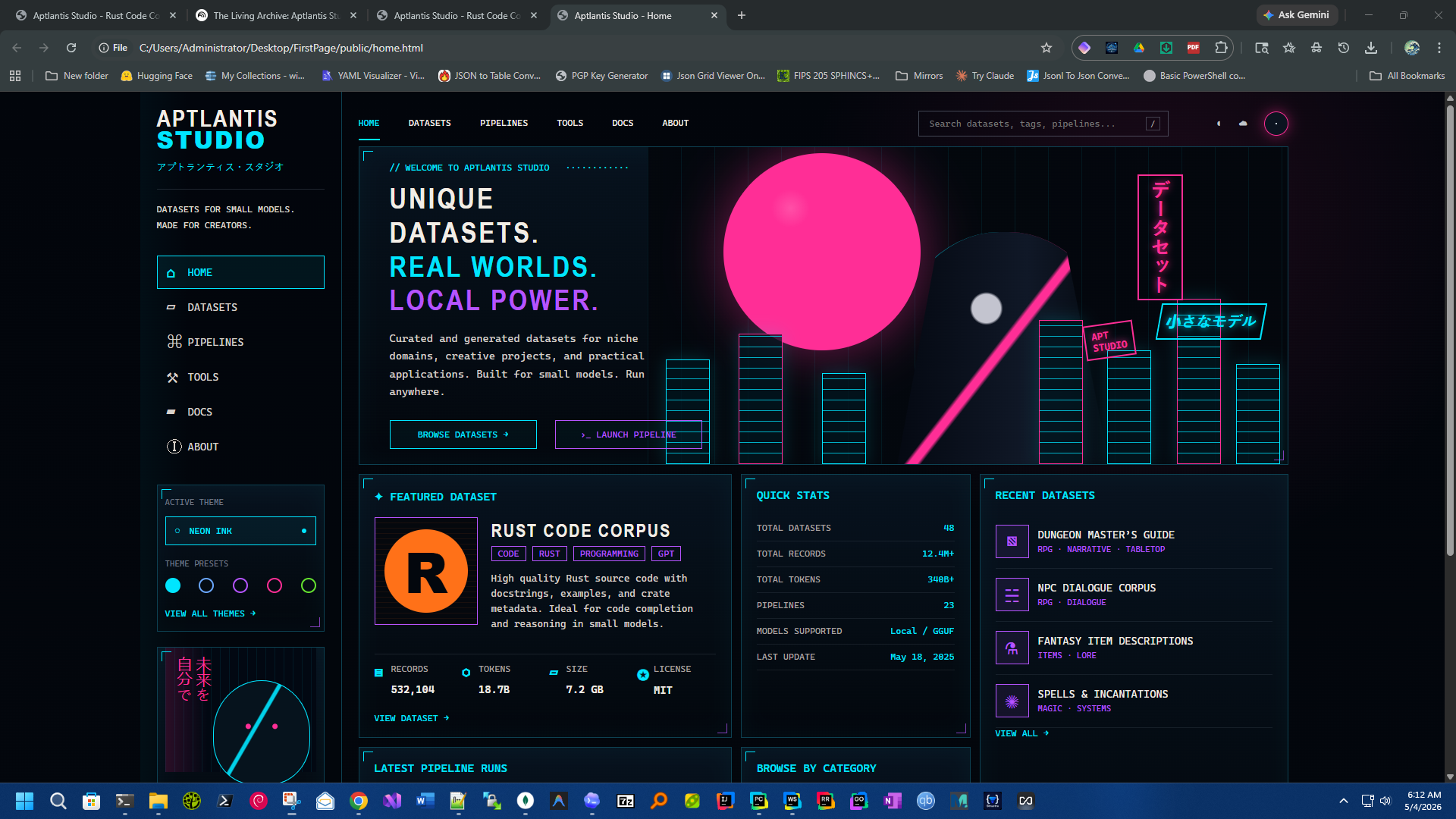Select the Neon Ink active theme
The width and height of the screenshot is (1456, 819).
240,531
